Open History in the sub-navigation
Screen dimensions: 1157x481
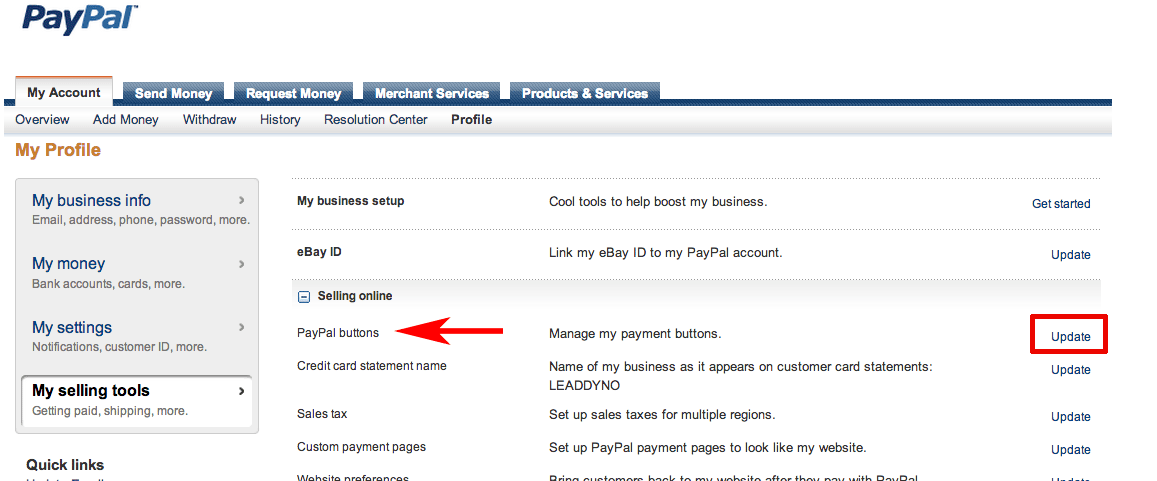click(280, 120)
